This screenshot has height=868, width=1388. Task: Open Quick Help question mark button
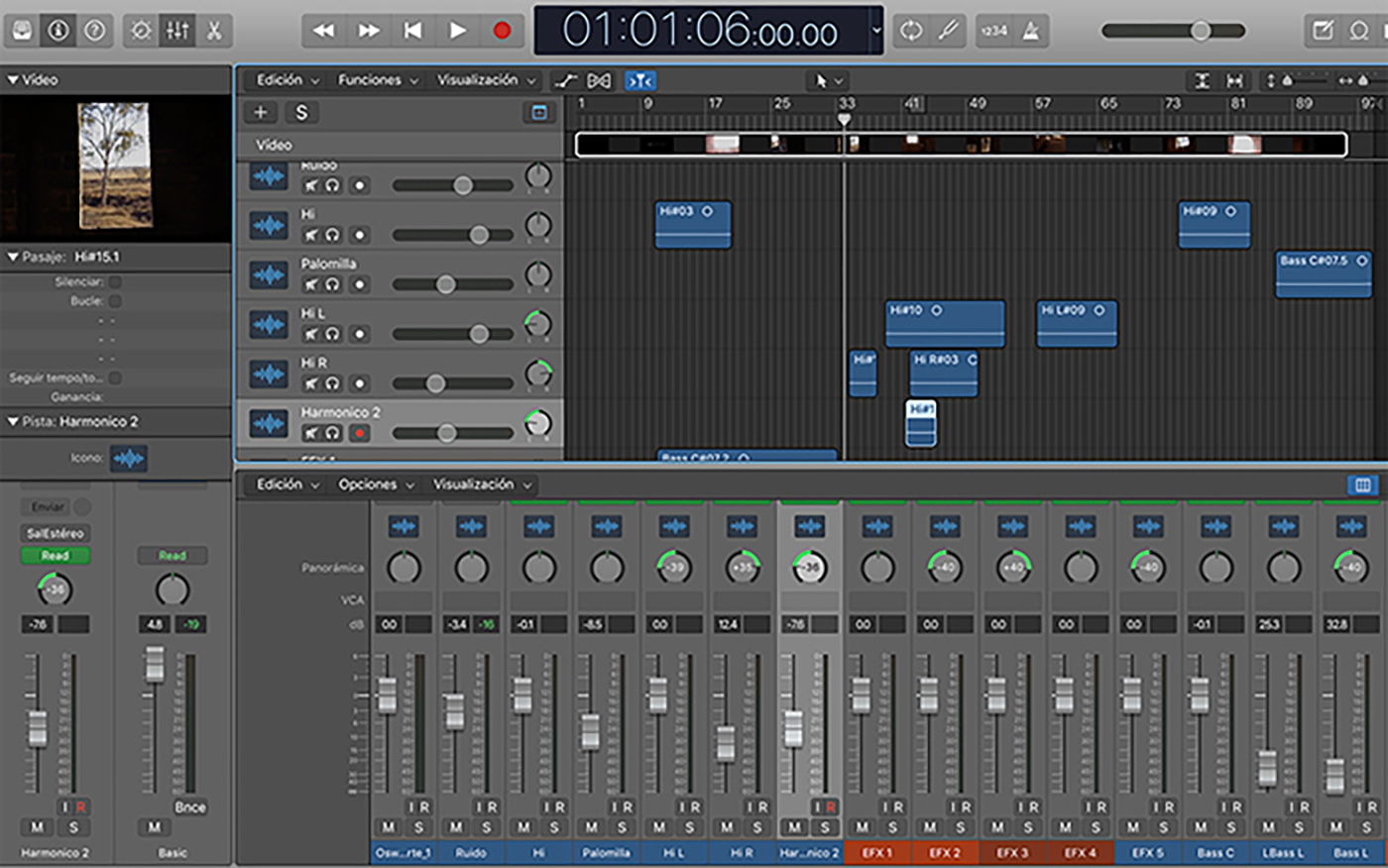pyautogui.click(x=95, y=31)
